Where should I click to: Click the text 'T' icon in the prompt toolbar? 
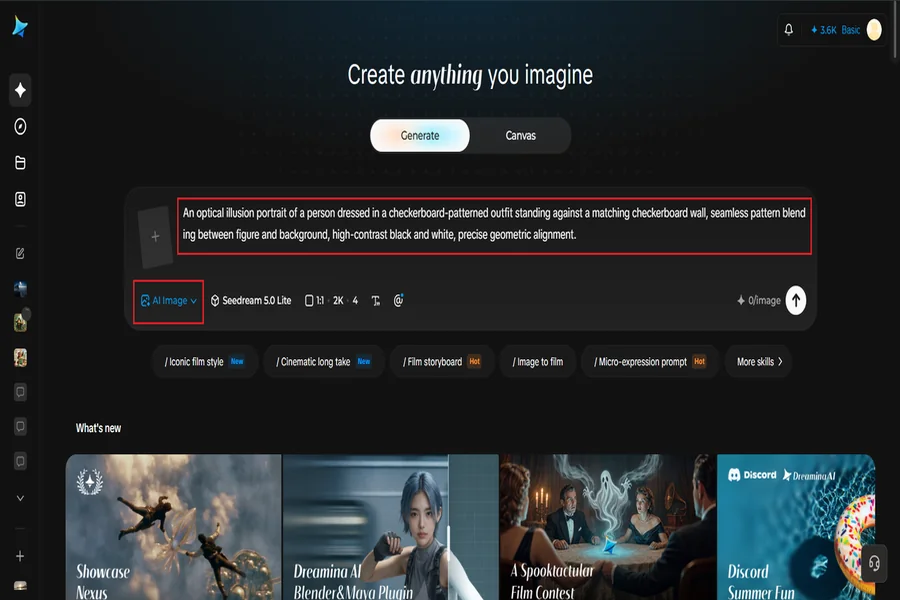coord(375,300)
